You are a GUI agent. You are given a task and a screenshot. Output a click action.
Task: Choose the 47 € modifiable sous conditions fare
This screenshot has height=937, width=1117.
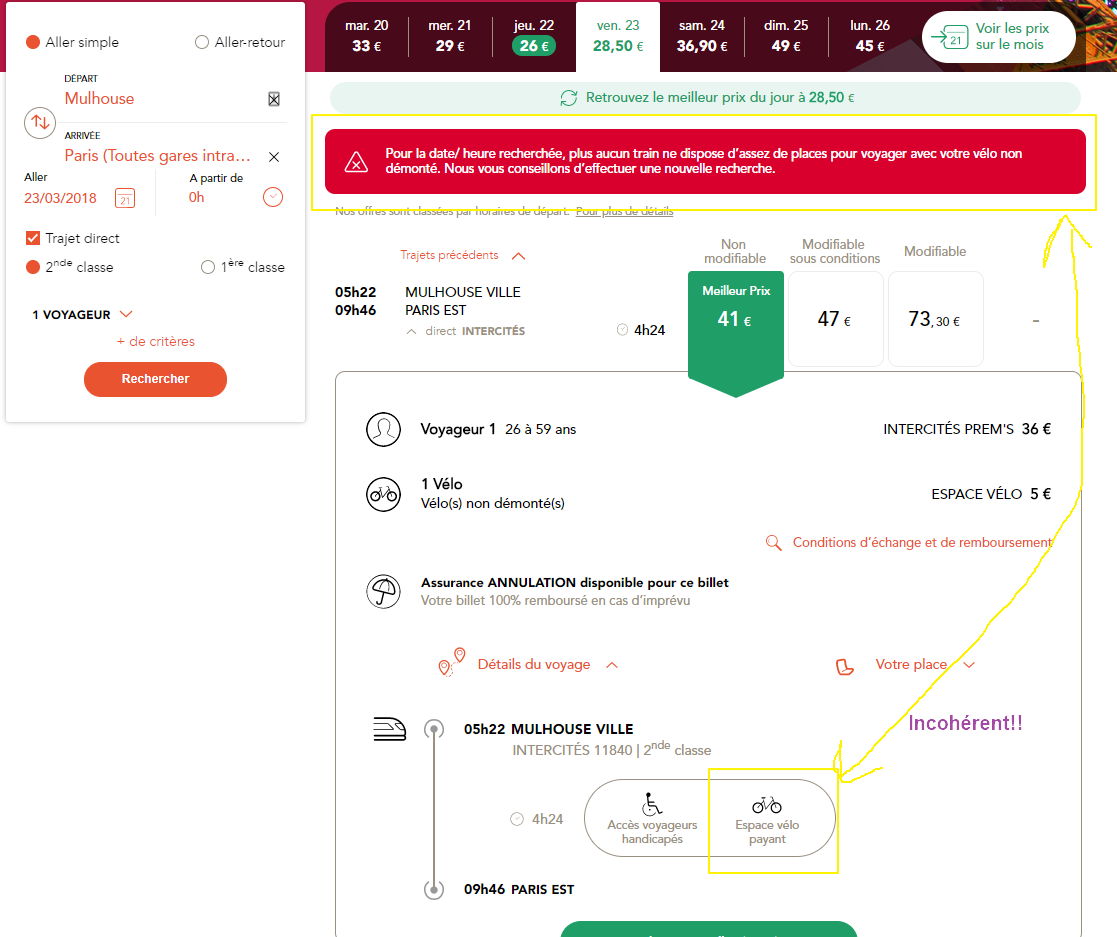835,319
